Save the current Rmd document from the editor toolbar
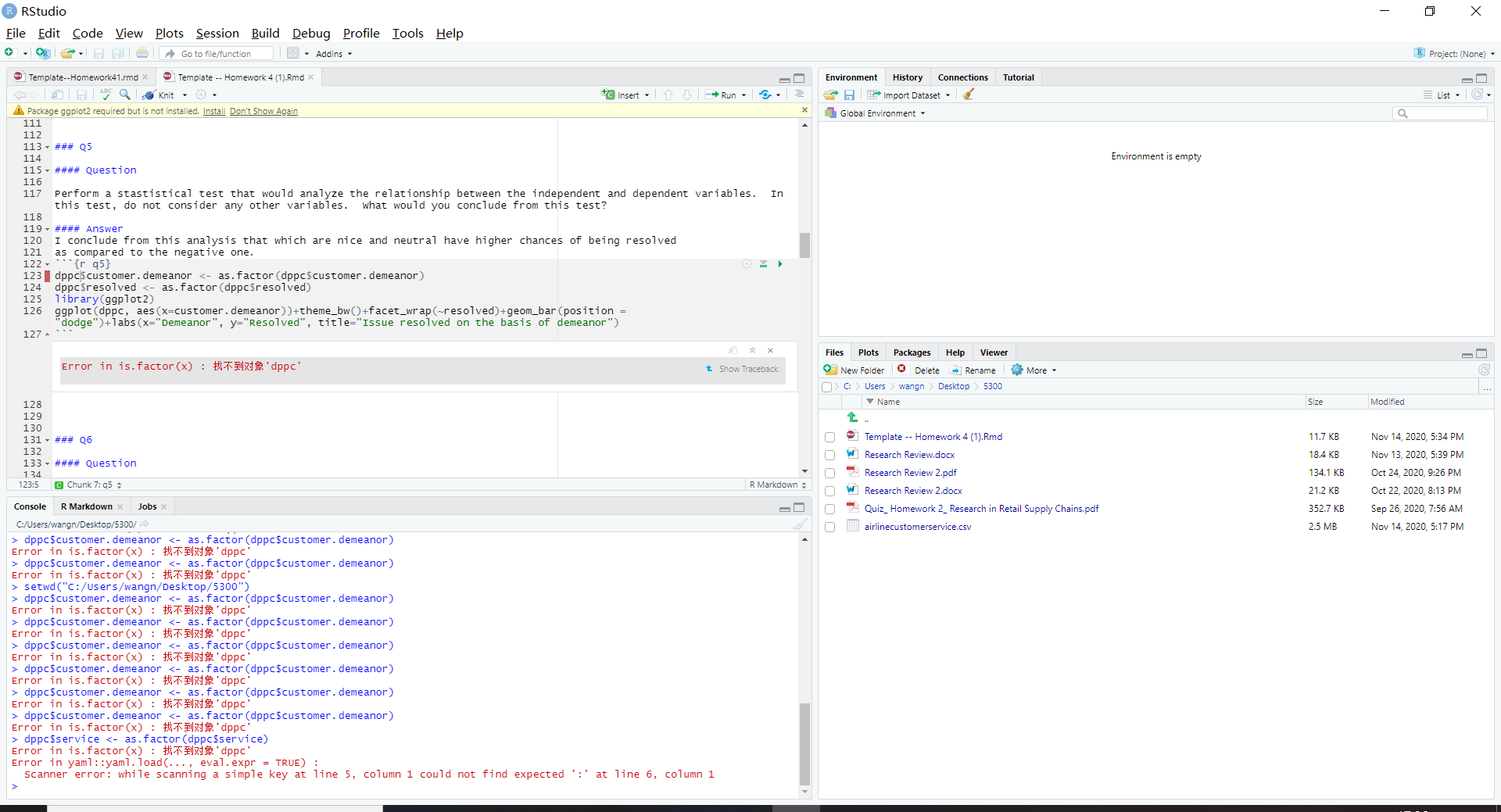This screenshot has width=1501, height=812. pos(81,95)
